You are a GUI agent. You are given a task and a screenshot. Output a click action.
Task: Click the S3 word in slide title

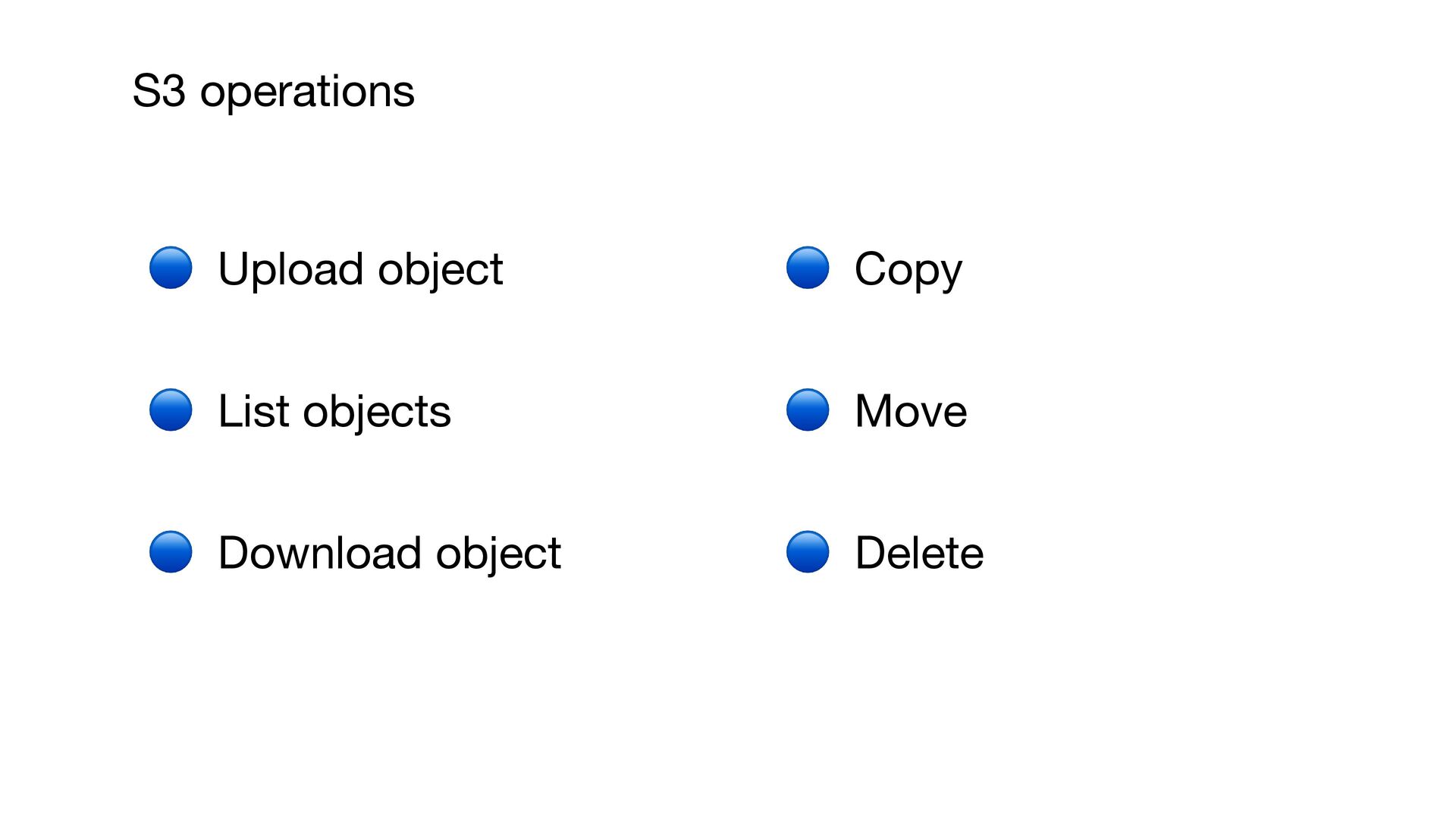point(158,91)
